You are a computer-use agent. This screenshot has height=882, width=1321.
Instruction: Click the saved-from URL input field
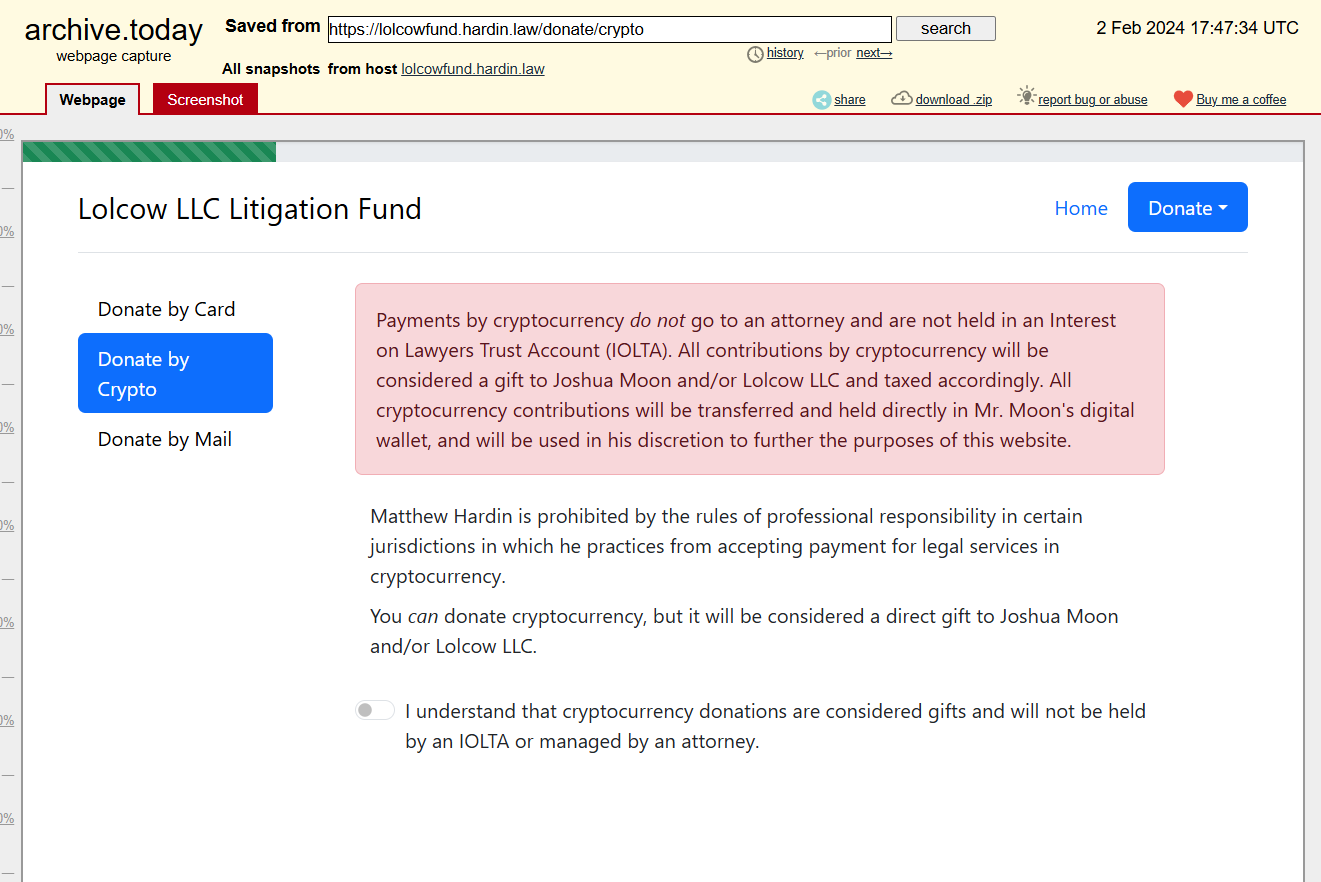[610, 29]
